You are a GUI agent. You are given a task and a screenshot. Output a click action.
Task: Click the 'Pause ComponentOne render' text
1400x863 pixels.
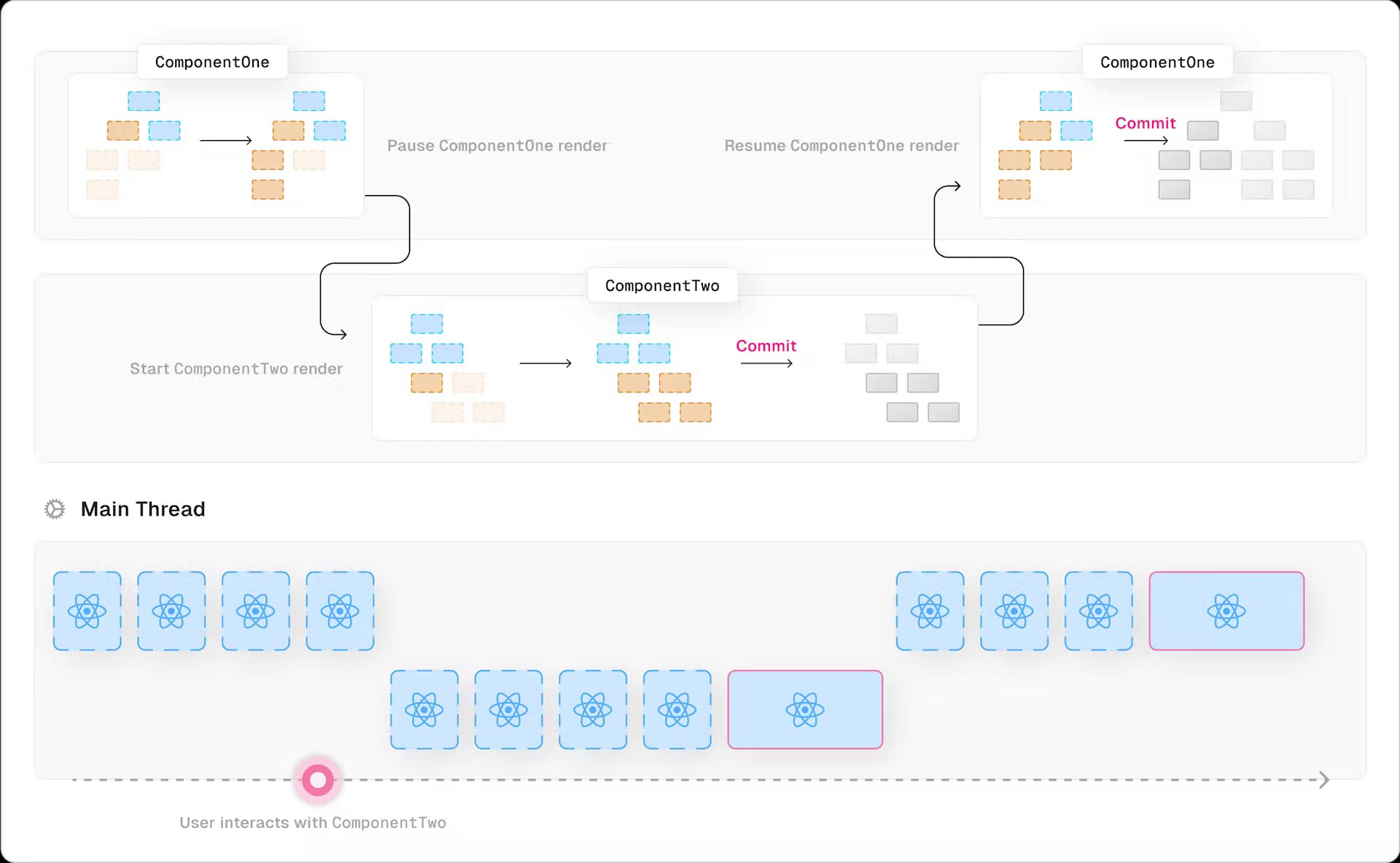497,146
